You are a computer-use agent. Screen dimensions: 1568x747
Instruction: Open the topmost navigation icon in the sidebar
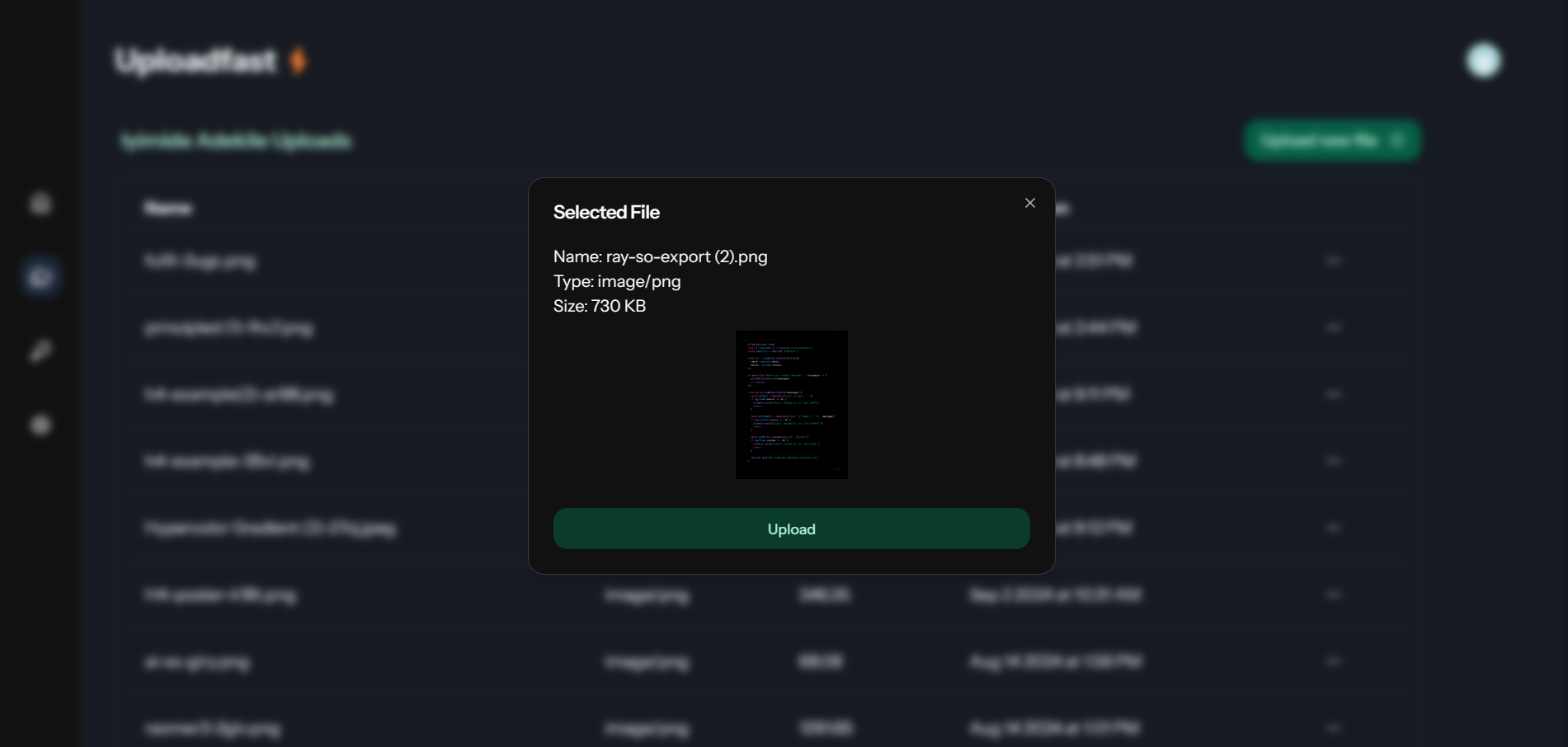pos(40,202)
